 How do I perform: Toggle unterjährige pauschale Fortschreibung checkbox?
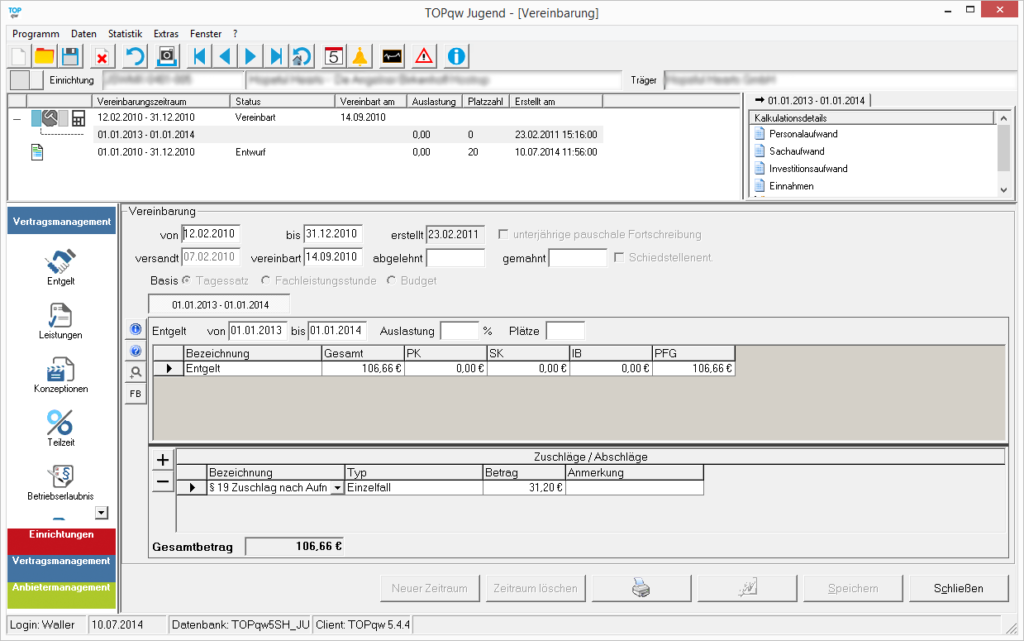click(504, 235)
